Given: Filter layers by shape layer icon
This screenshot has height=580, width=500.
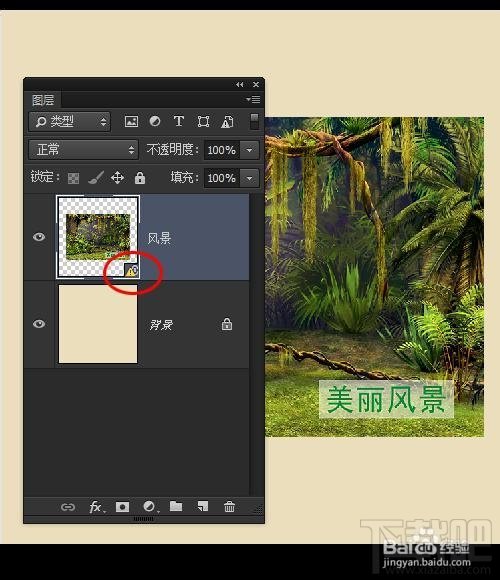Looking at the screenshot, I should [203, 122].
